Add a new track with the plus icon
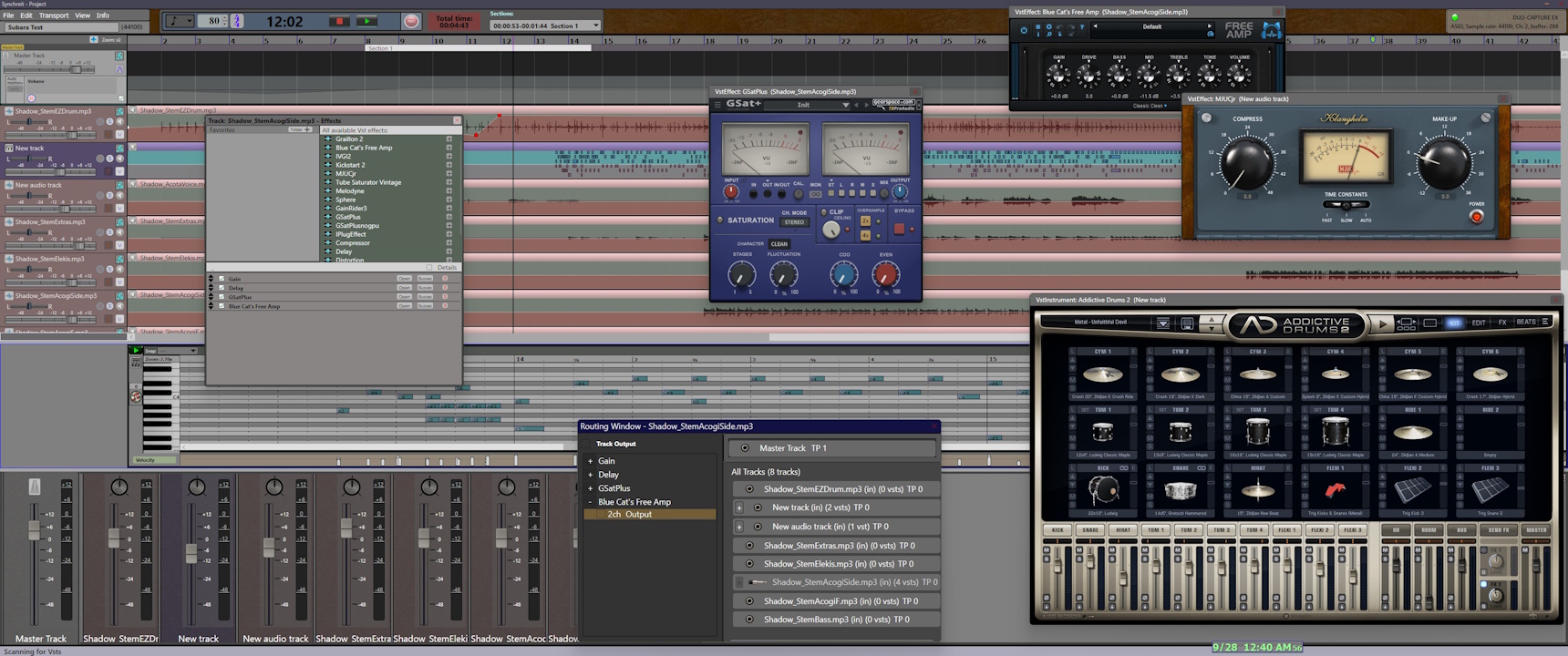Screen dimensions: 1568x656 (x=93, y=40)
